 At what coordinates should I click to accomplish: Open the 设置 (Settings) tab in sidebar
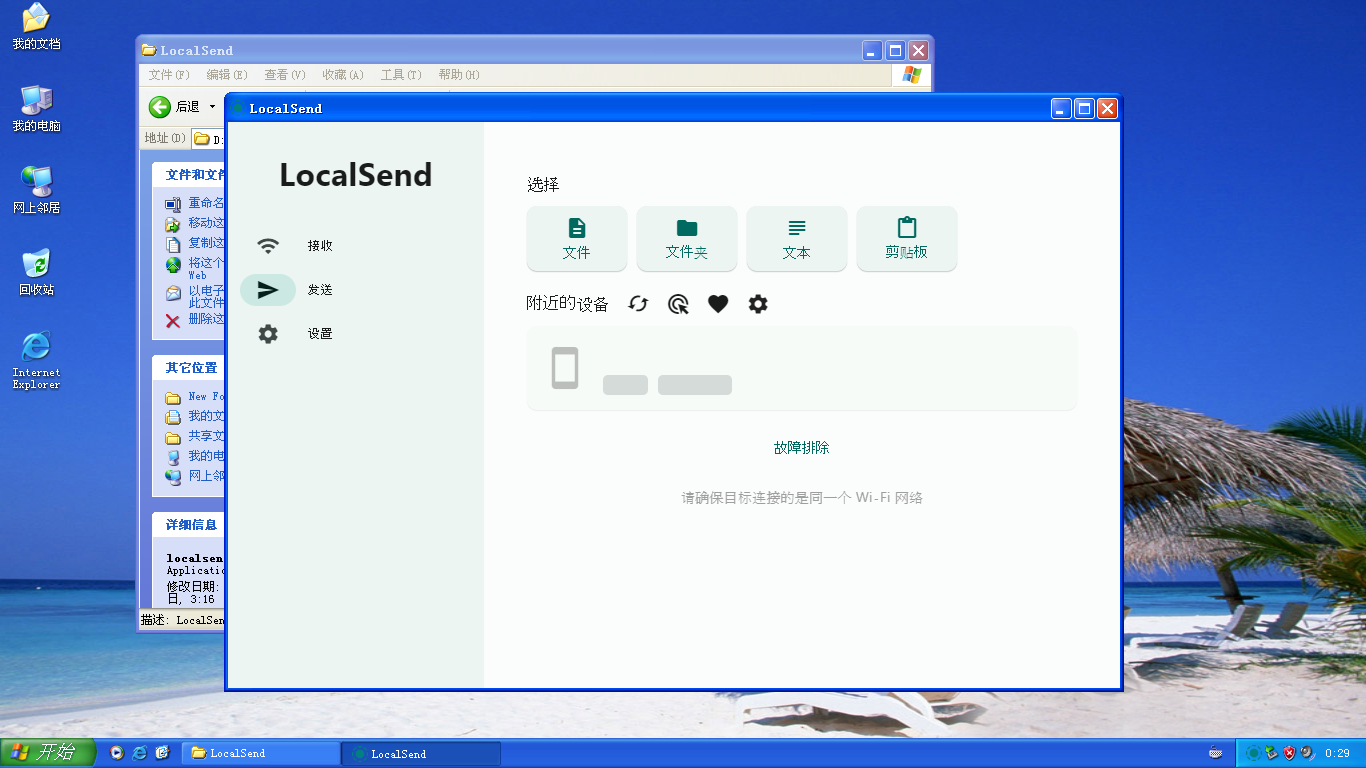point(296,334)
